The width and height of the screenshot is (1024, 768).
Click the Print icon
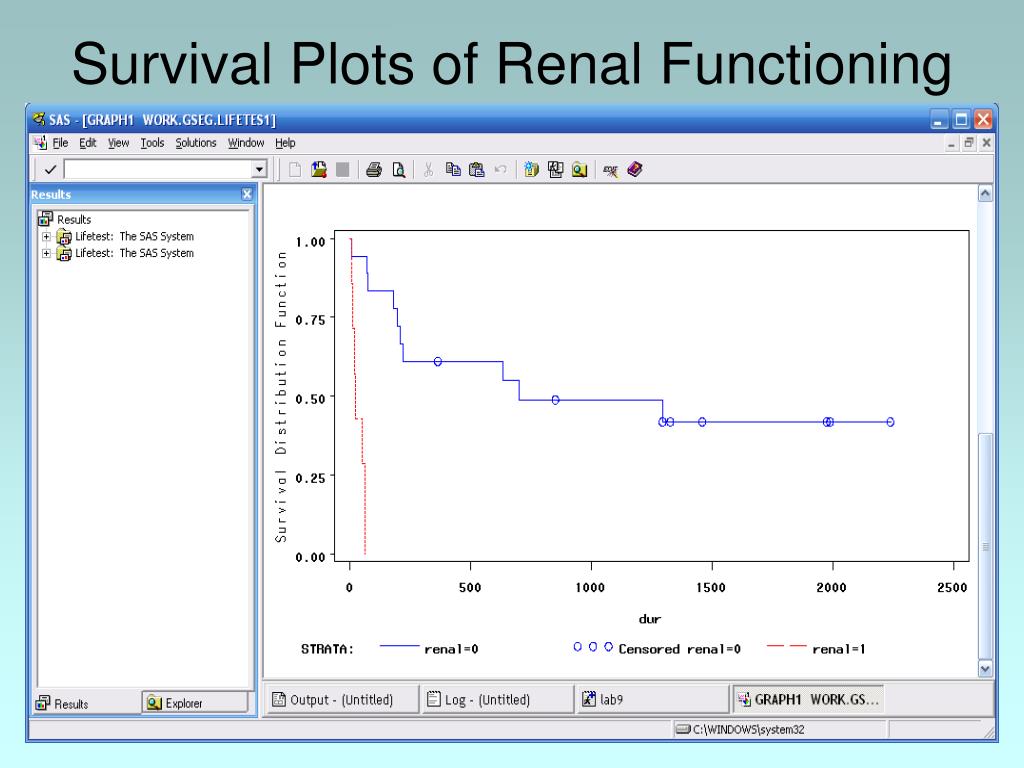374,170
